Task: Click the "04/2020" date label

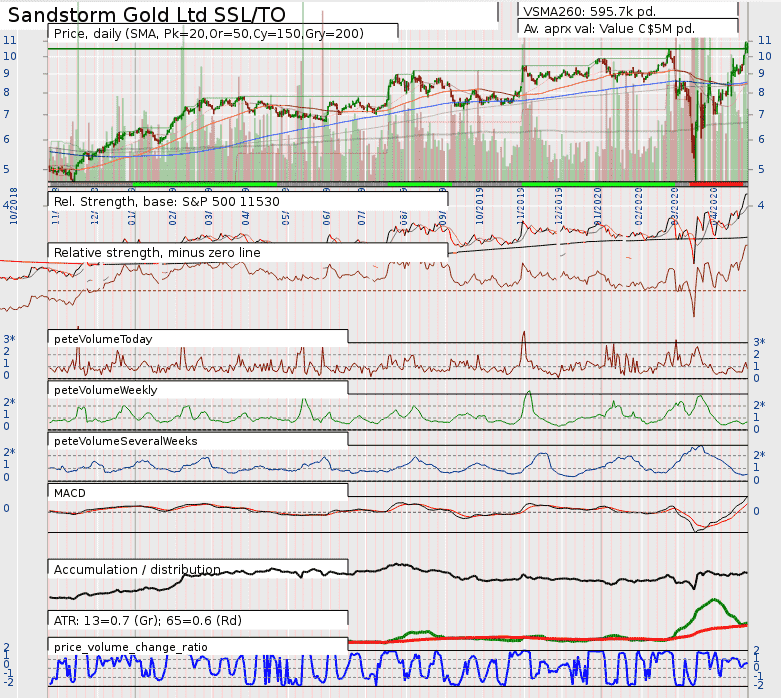Action: pyautogui.click(x=713, y=206)
